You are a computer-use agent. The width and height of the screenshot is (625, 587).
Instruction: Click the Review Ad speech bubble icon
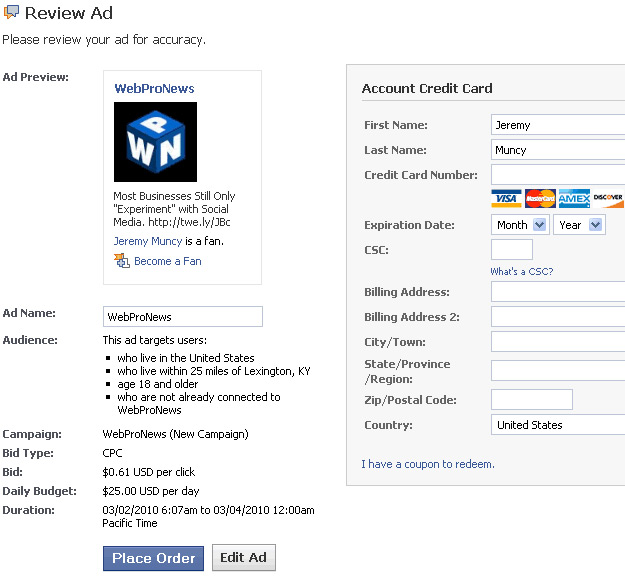(x=11, y=12)
